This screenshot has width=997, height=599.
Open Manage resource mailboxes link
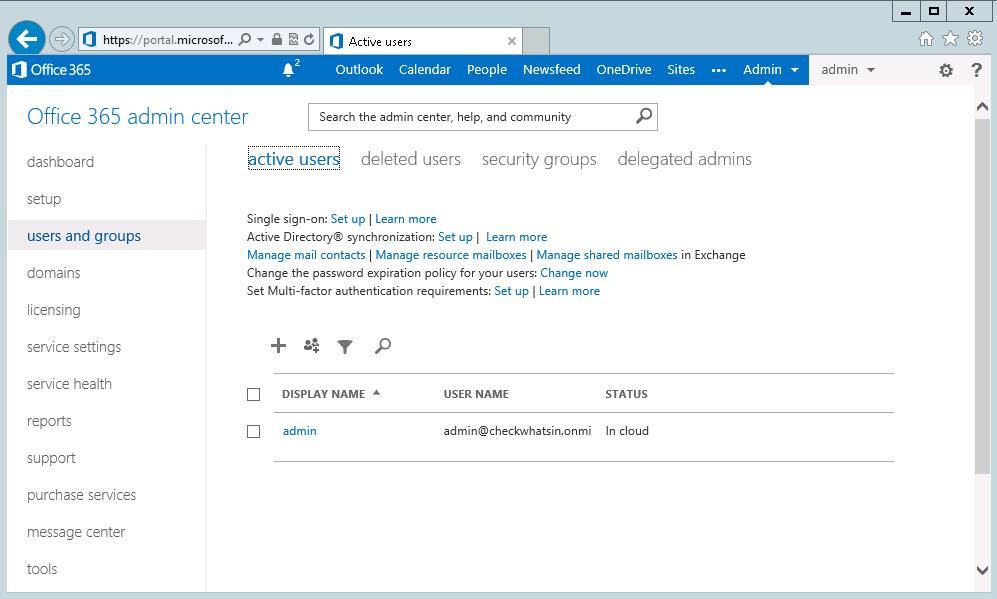tap(451, 255)
